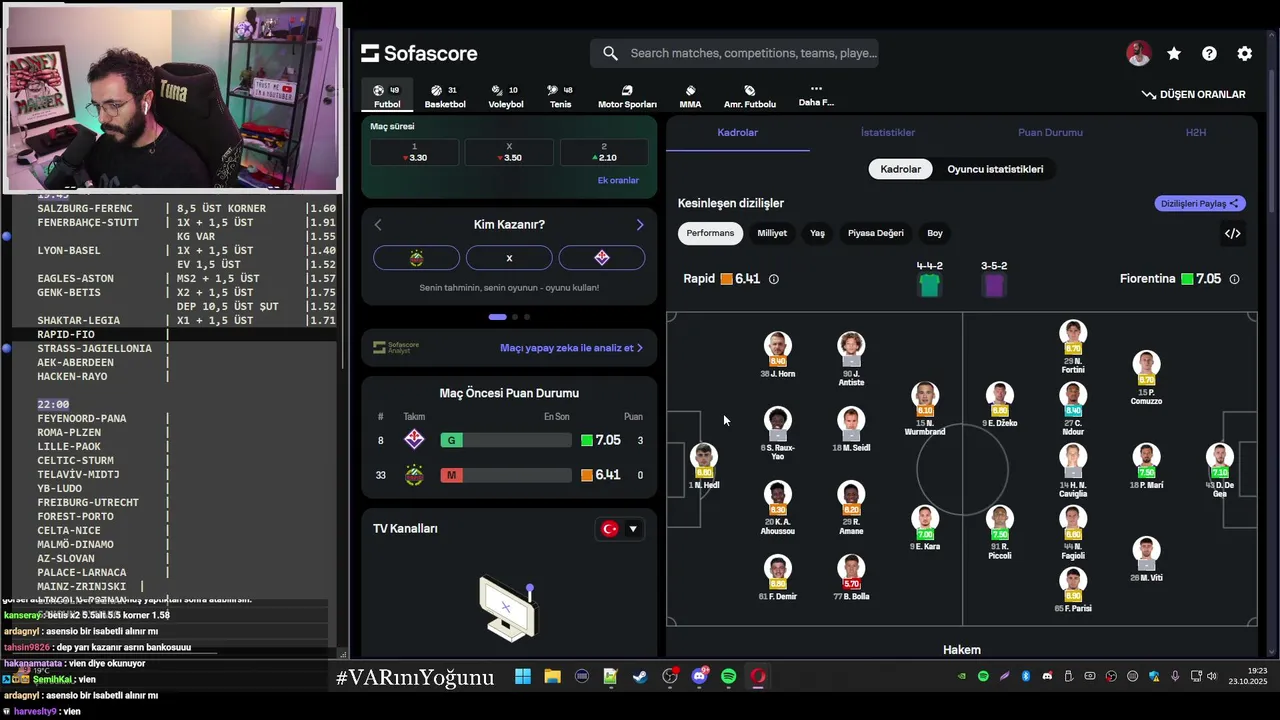The image size is (1280, 720).
Task: Click the odds box 1 at 3.30
Action: [414, 152]
